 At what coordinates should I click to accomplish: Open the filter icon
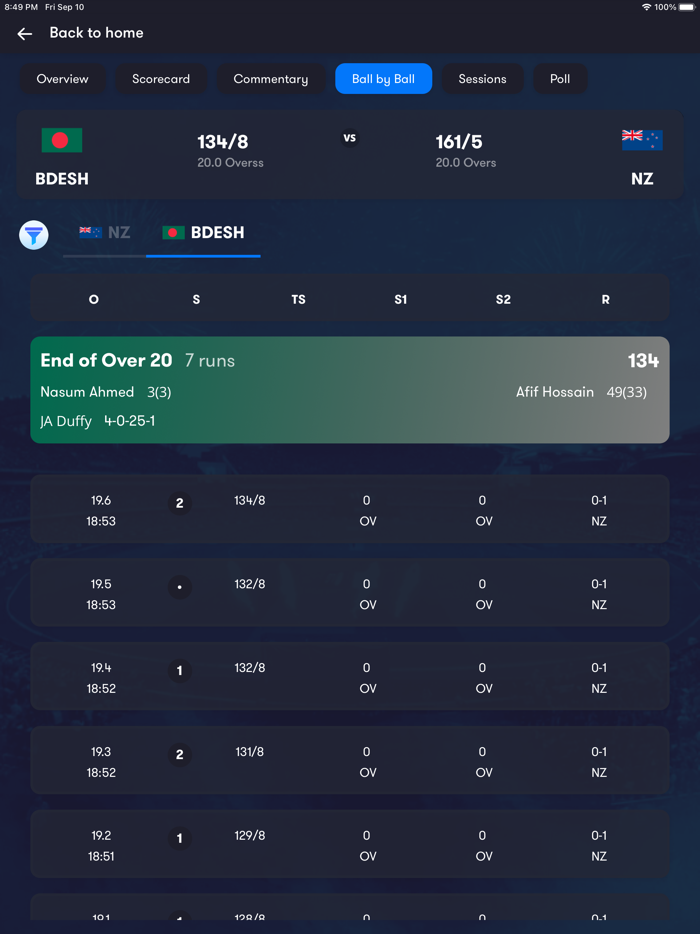(x=33, y=235)
